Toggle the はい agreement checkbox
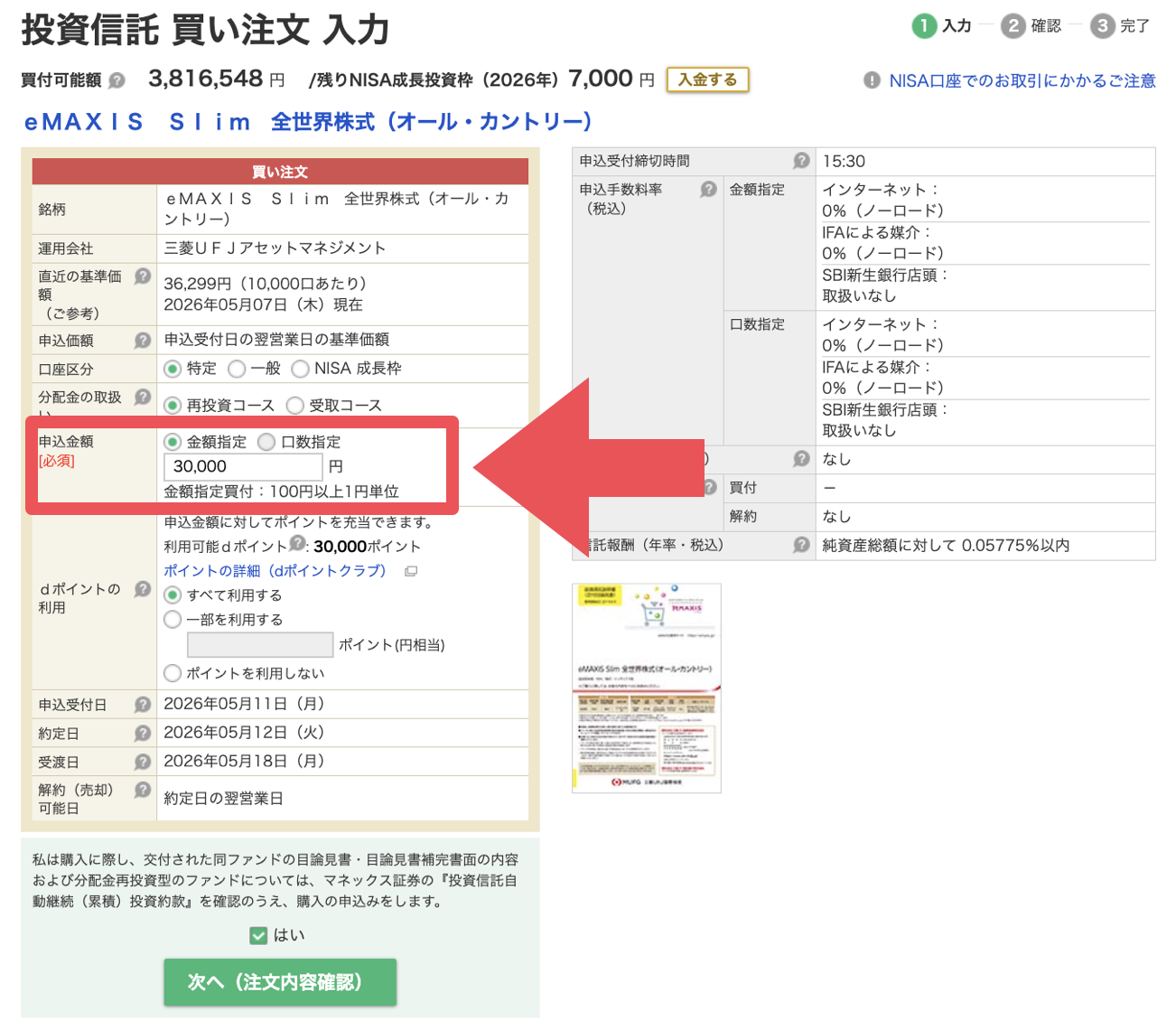This screenshot has height=1030, width=1176. point(258,935)
